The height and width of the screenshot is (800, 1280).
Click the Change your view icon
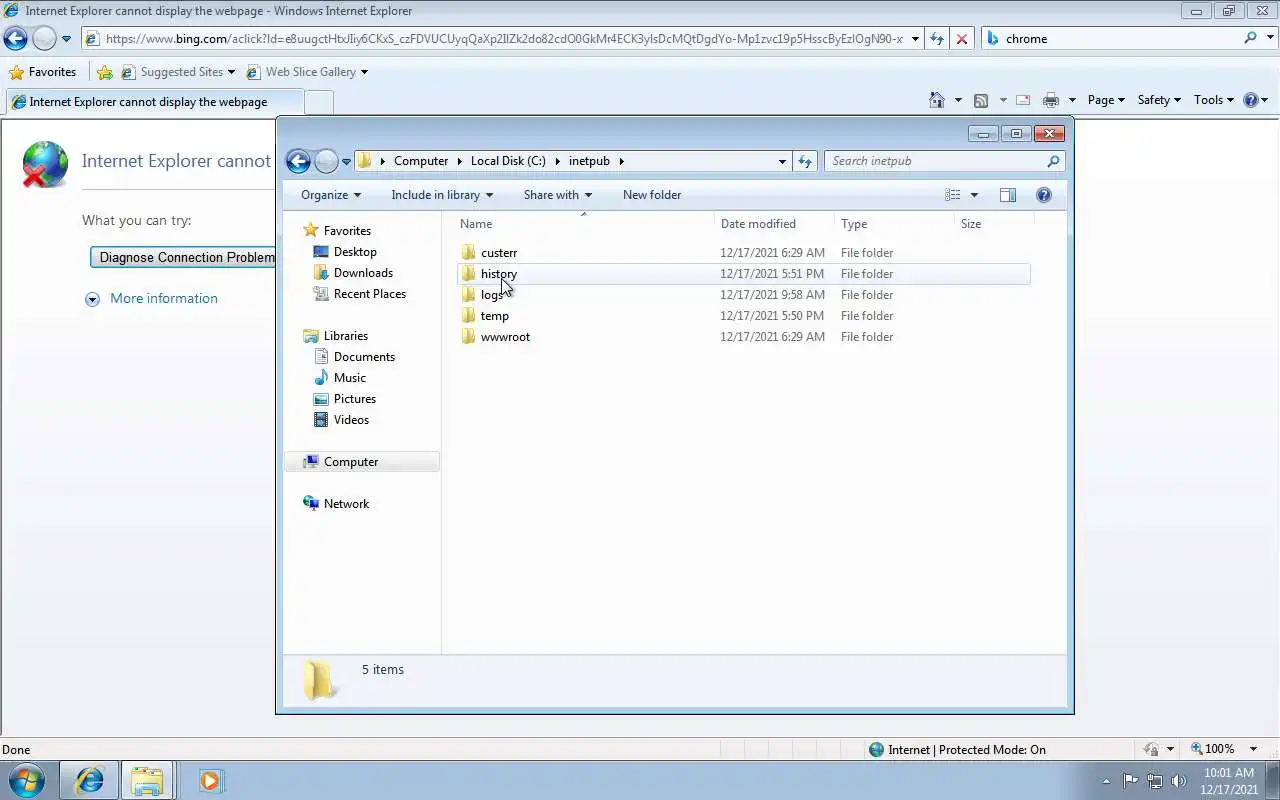(x=953, y=195)
